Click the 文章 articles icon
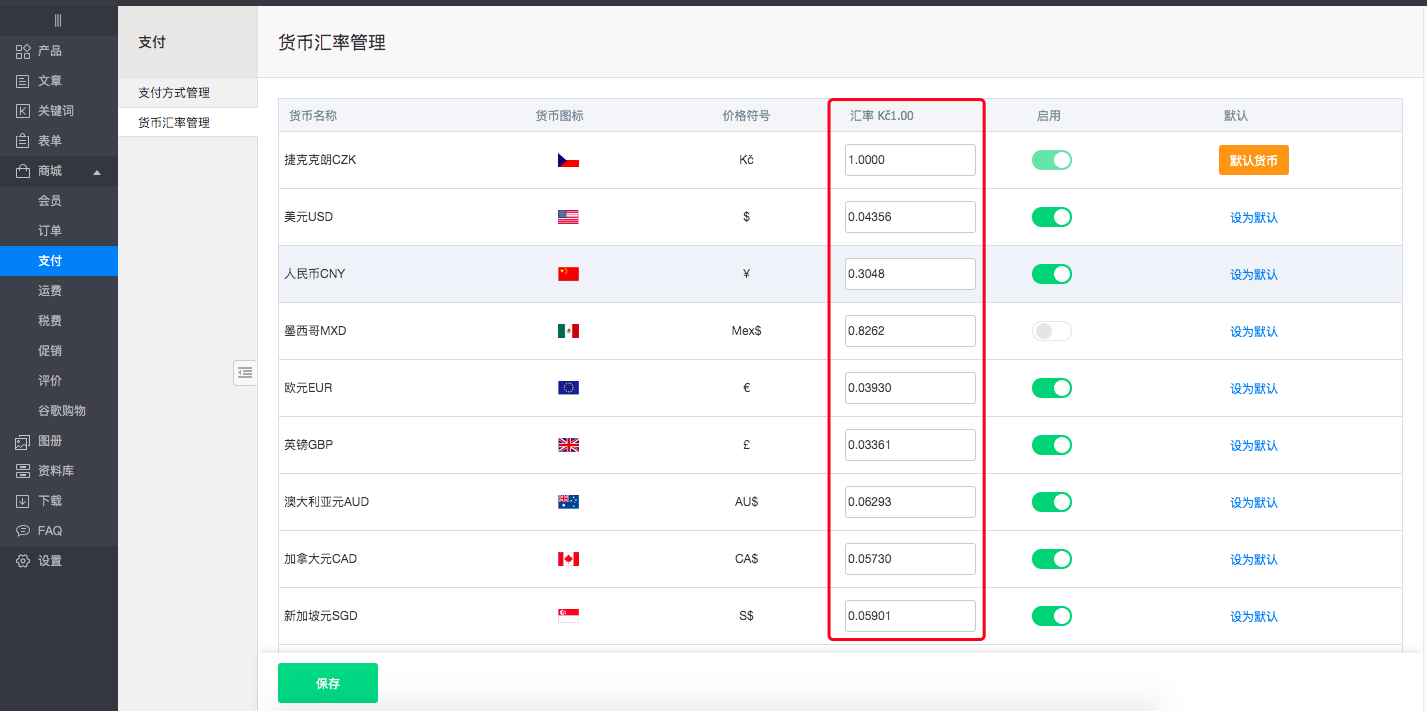Screen dimensions: 1427x711 23,81
